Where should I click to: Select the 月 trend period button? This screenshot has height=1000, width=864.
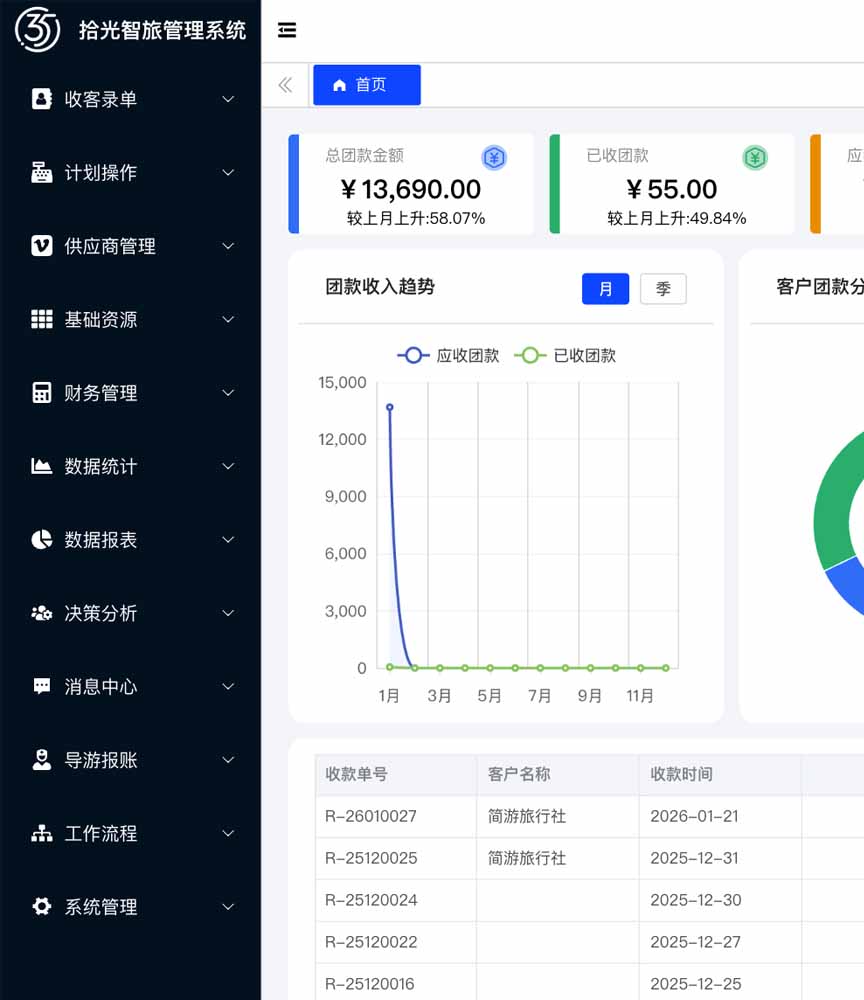point(605,289)
